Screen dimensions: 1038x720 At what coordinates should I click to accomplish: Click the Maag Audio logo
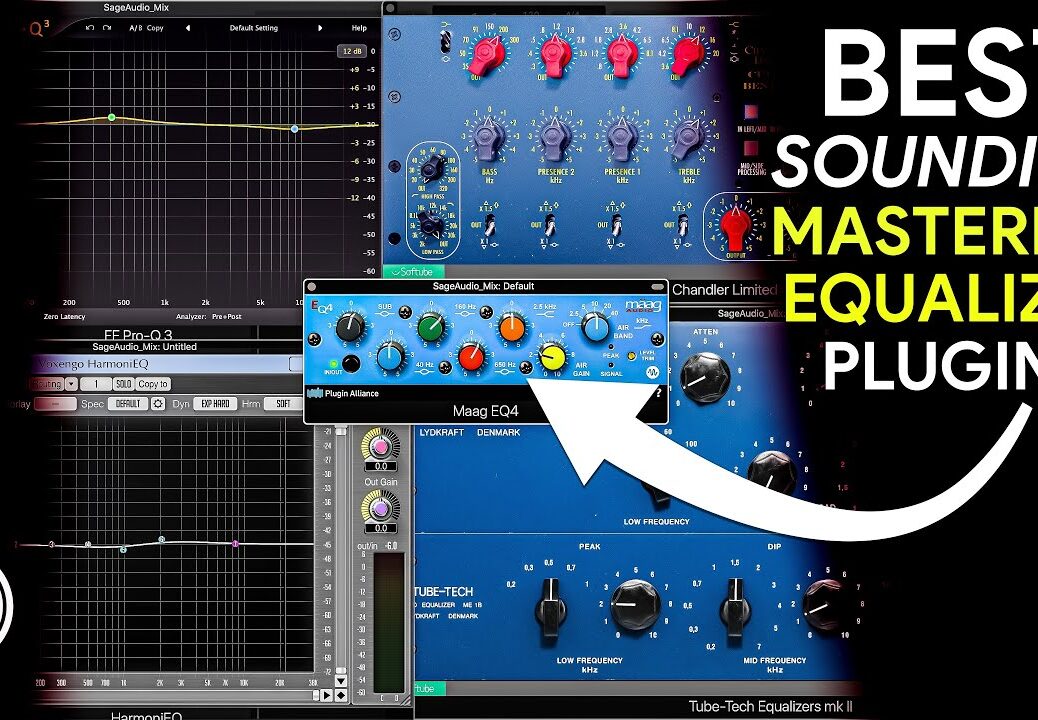click(x=643, y=306)
